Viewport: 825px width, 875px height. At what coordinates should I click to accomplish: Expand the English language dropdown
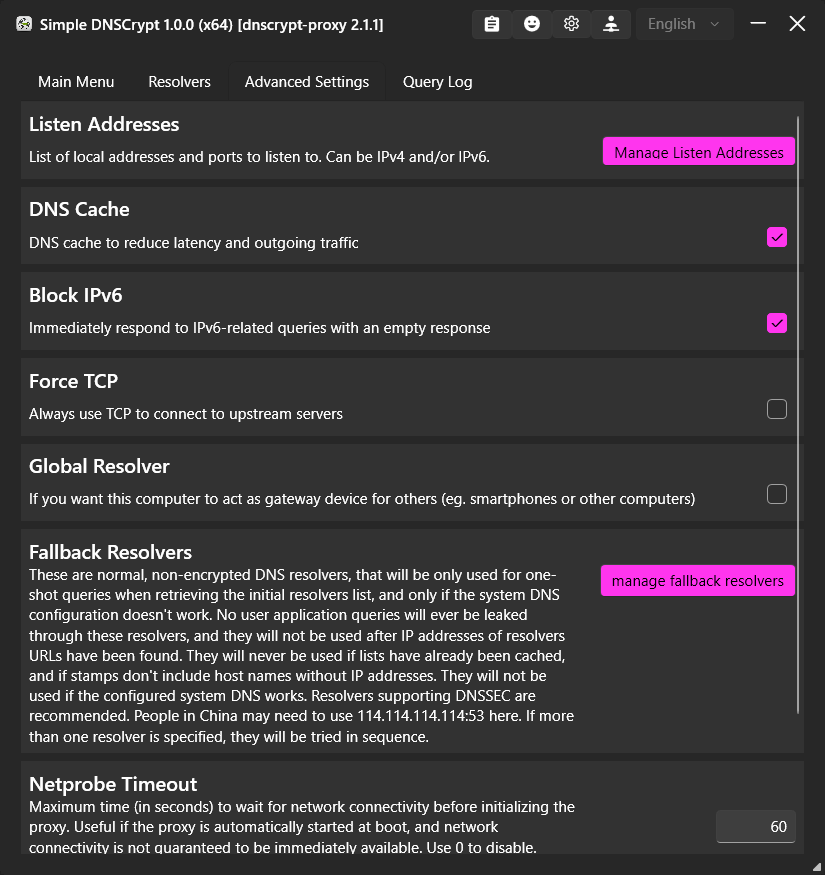[x=684, y=24]
